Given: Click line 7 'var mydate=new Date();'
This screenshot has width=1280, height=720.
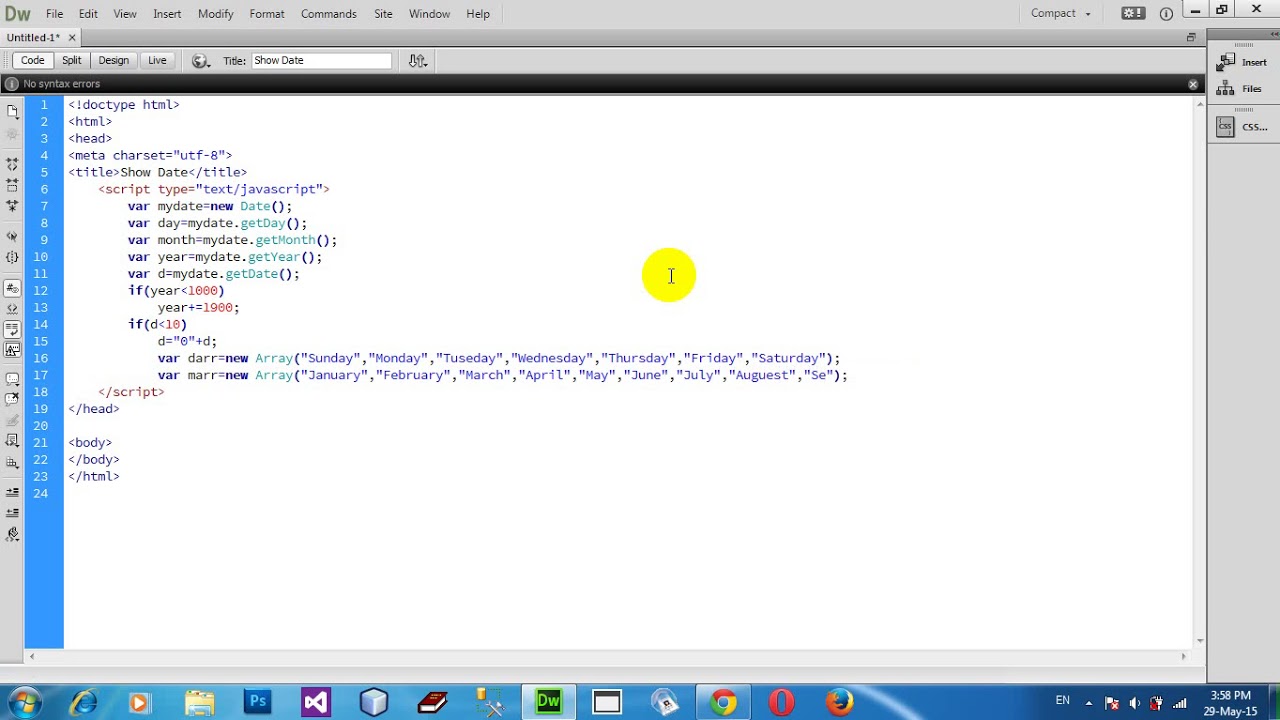Looking at the screenshot, I should pos(210,206).
